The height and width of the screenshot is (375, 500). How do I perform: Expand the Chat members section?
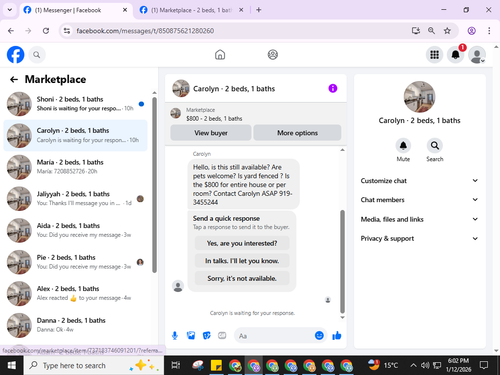coord(419,200)
